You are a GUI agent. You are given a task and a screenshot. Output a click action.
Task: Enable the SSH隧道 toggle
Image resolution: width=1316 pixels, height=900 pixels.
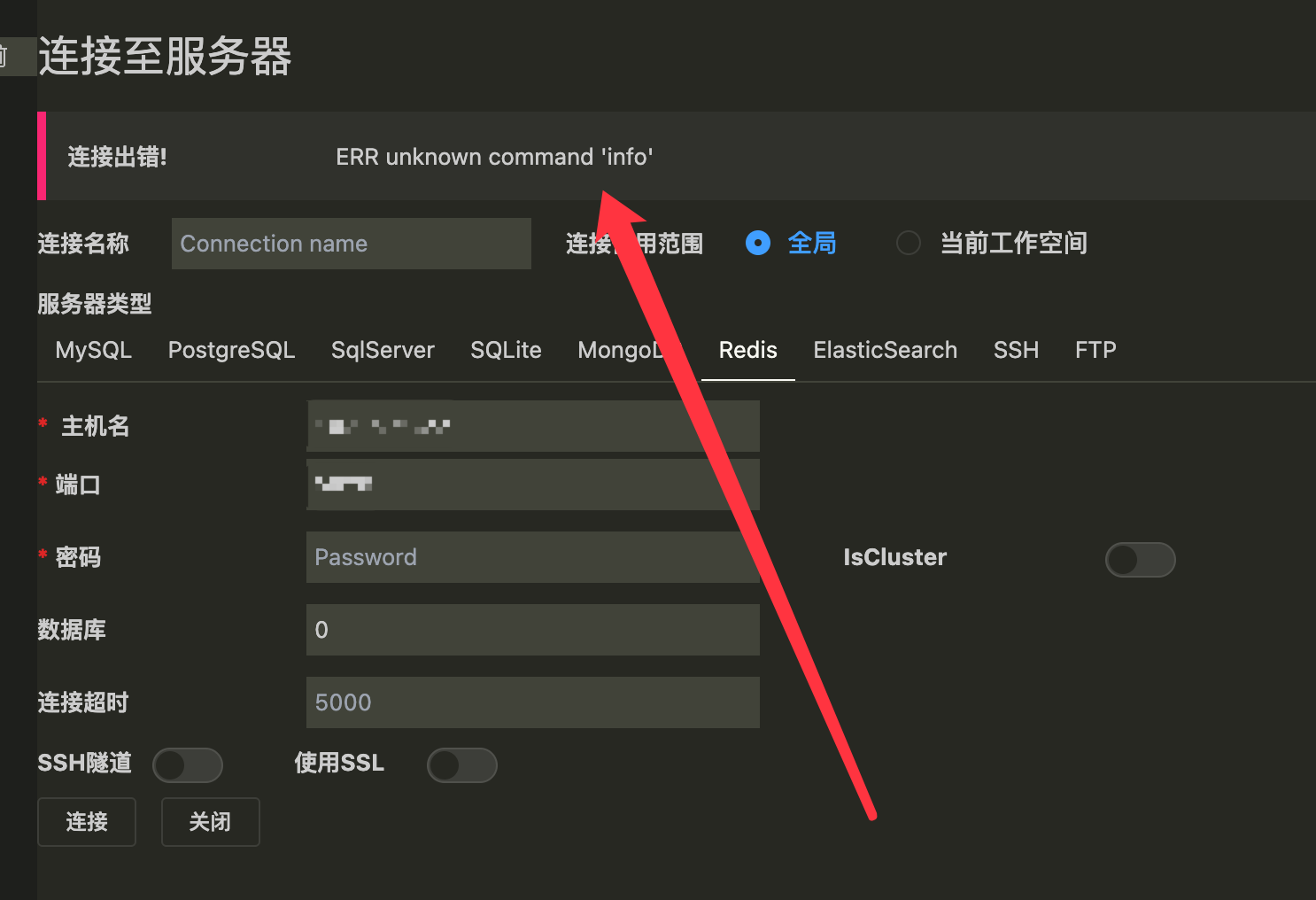tap(187, 764)
